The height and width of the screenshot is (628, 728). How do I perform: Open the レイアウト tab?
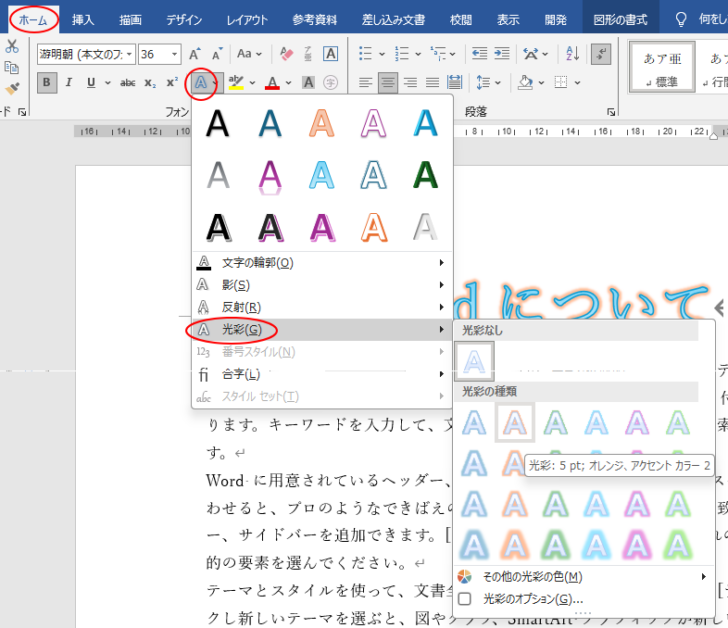point(247,20)
